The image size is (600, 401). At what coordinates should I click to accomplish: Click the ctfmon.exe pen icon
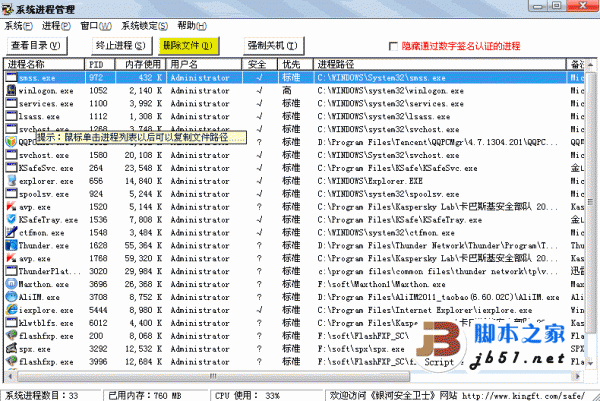pos(11,232)
